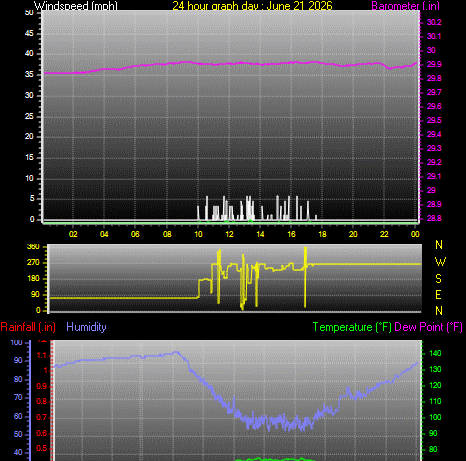Click the 22 hour label on time axis
466x461 pixels.
[x=384, y=234]
